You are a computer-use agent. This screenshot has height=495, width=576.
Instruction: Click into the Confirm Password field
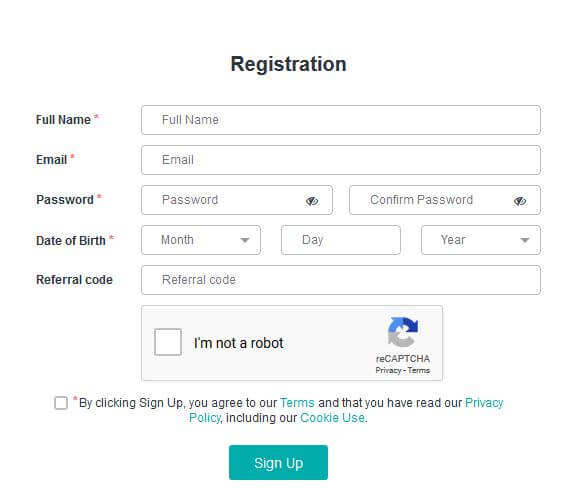pyautogui.click(x=445, y=200)
